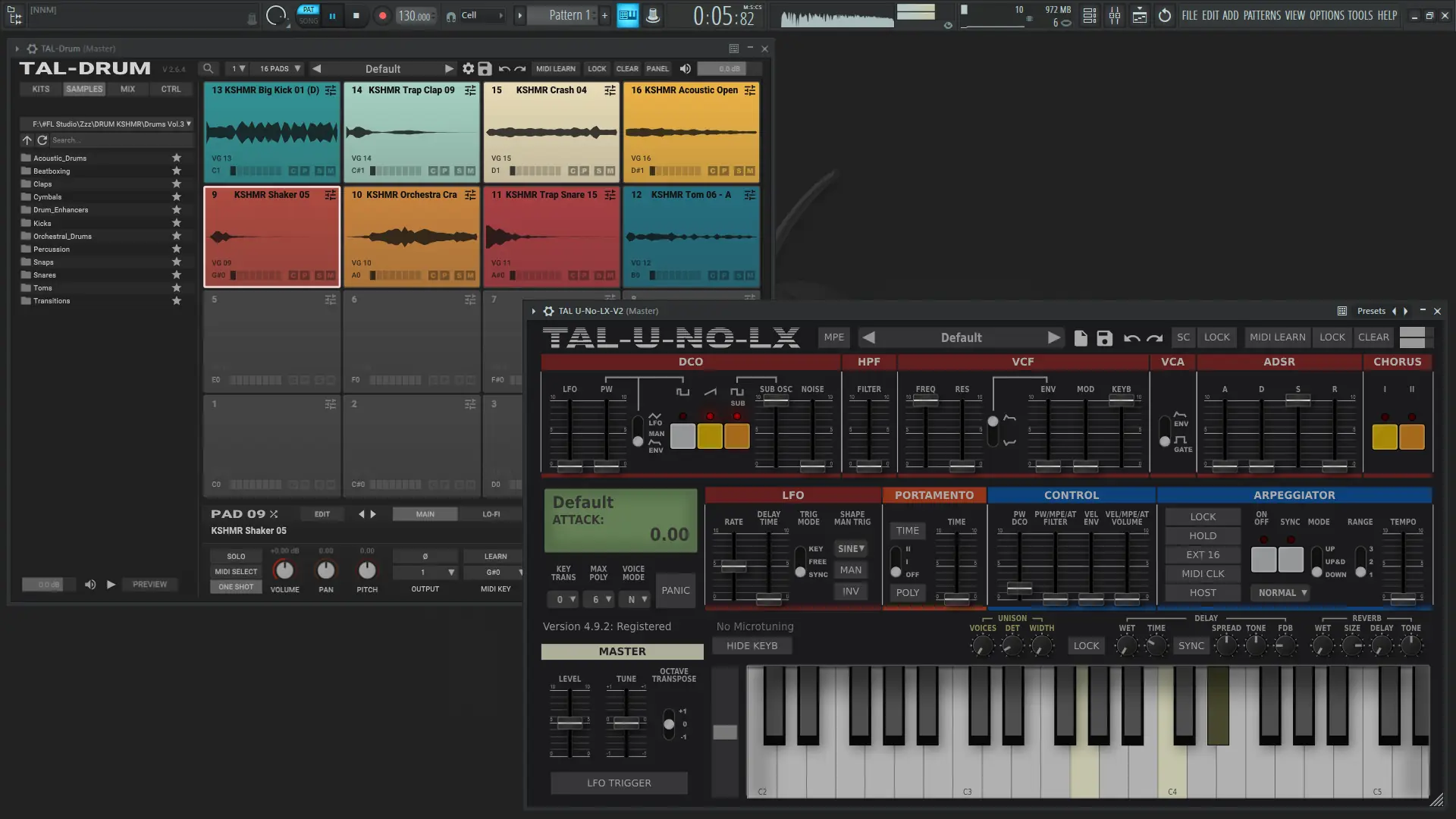
Task: Open the arpeggiator NORMAL mode dropdown
Action: coord(1282,593)
